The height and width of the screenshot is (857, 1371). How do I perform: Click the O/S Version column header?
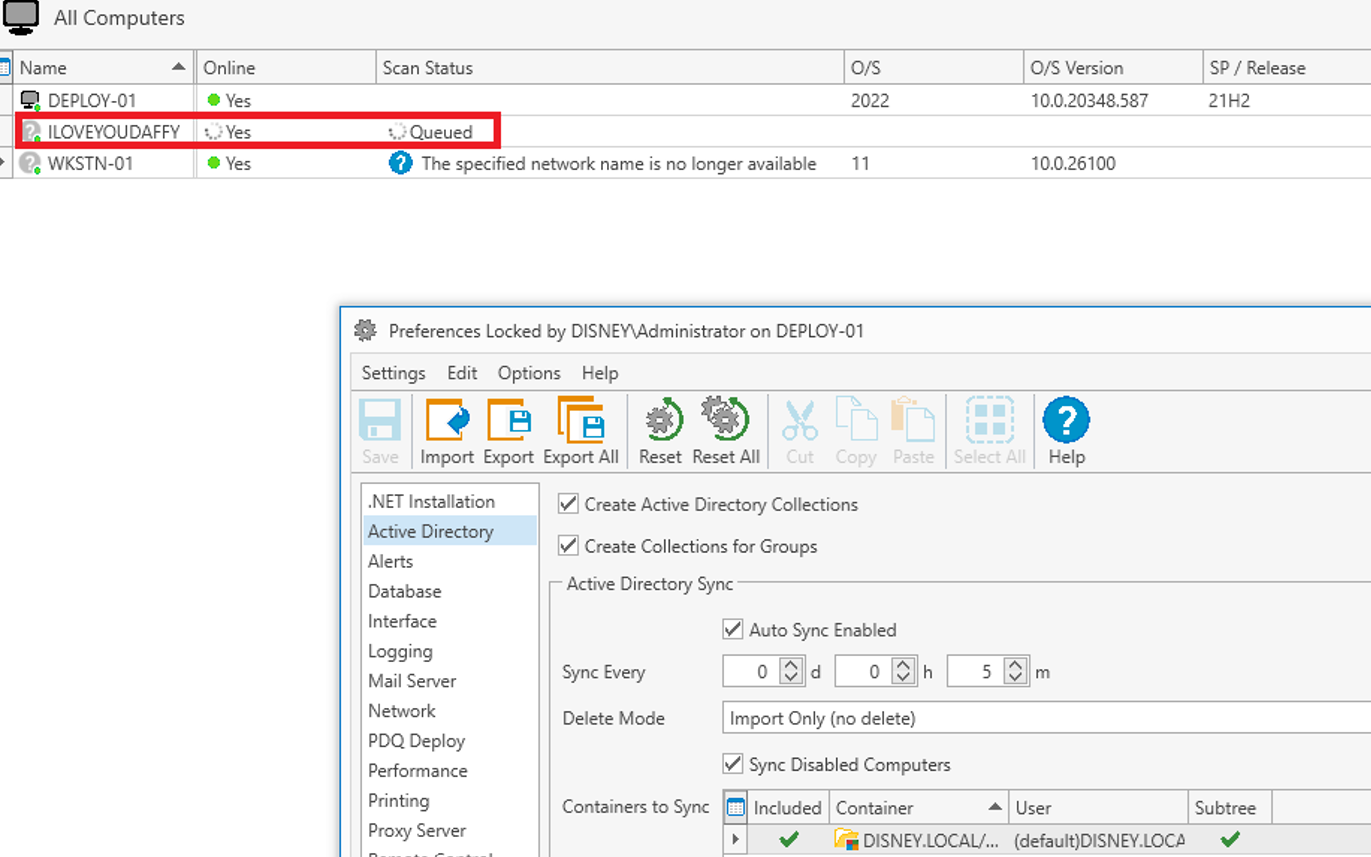tap(1112, 68)
